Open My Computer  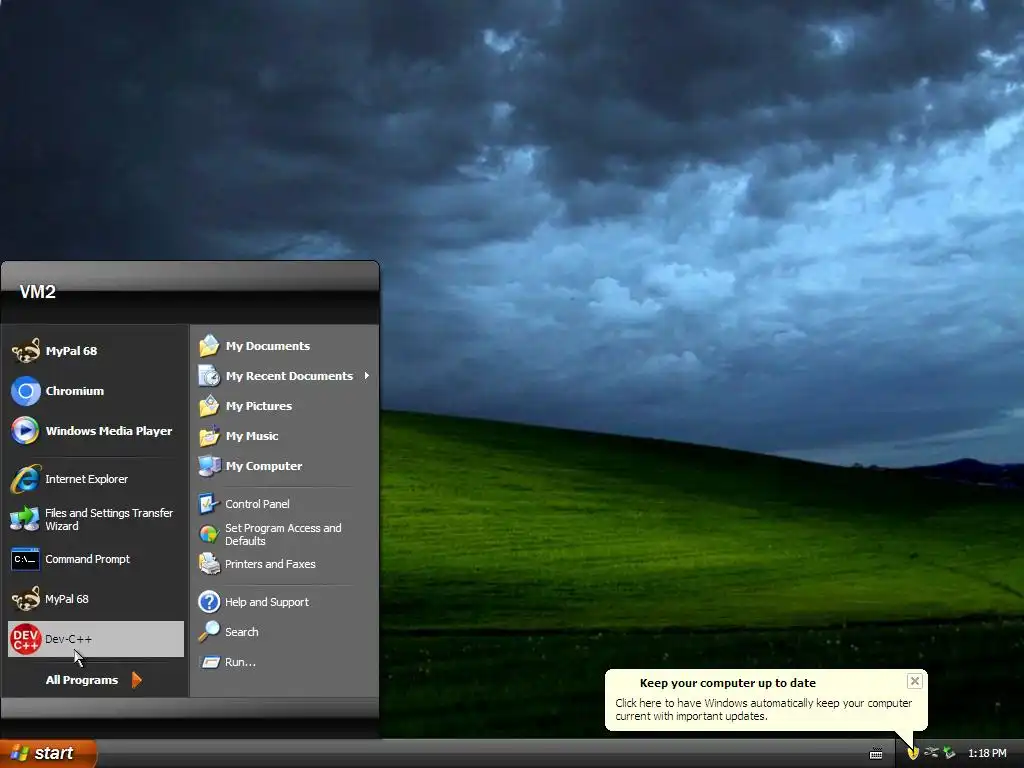(x=284, y=466)
